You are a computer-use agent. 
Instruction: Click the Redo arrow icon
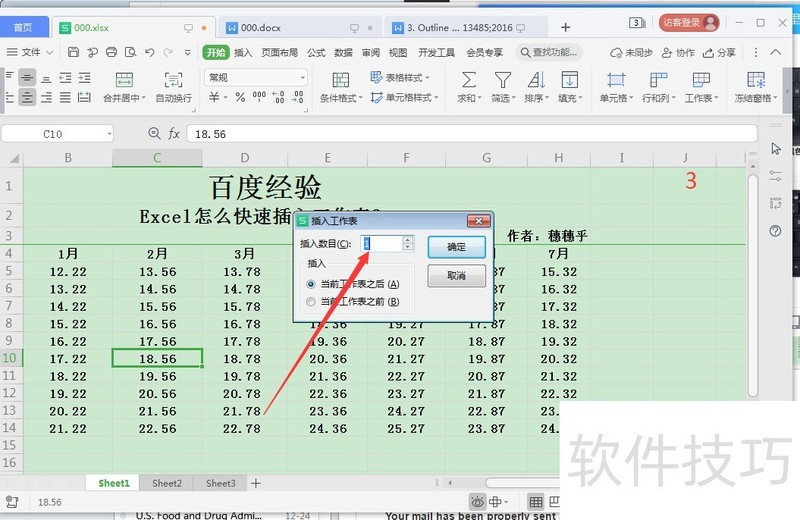coord(168,52)
